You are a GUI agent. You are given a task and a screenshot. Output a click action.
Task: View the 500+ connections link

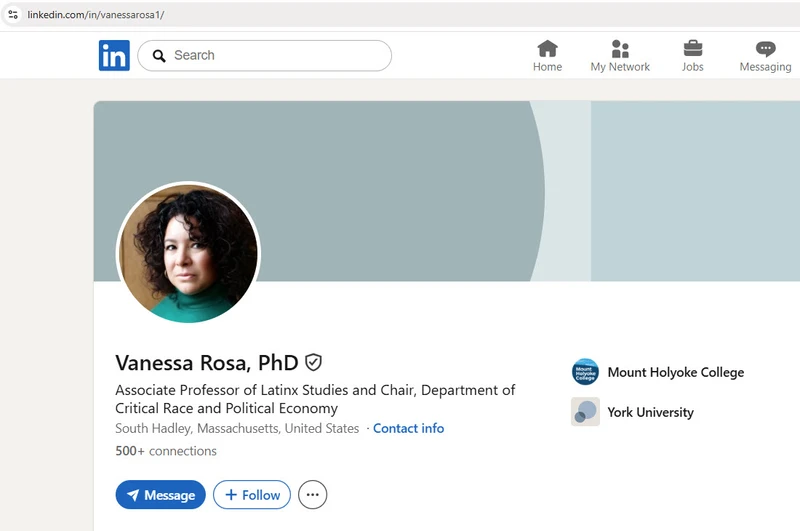pyautogui.click(x=166, y=451)
